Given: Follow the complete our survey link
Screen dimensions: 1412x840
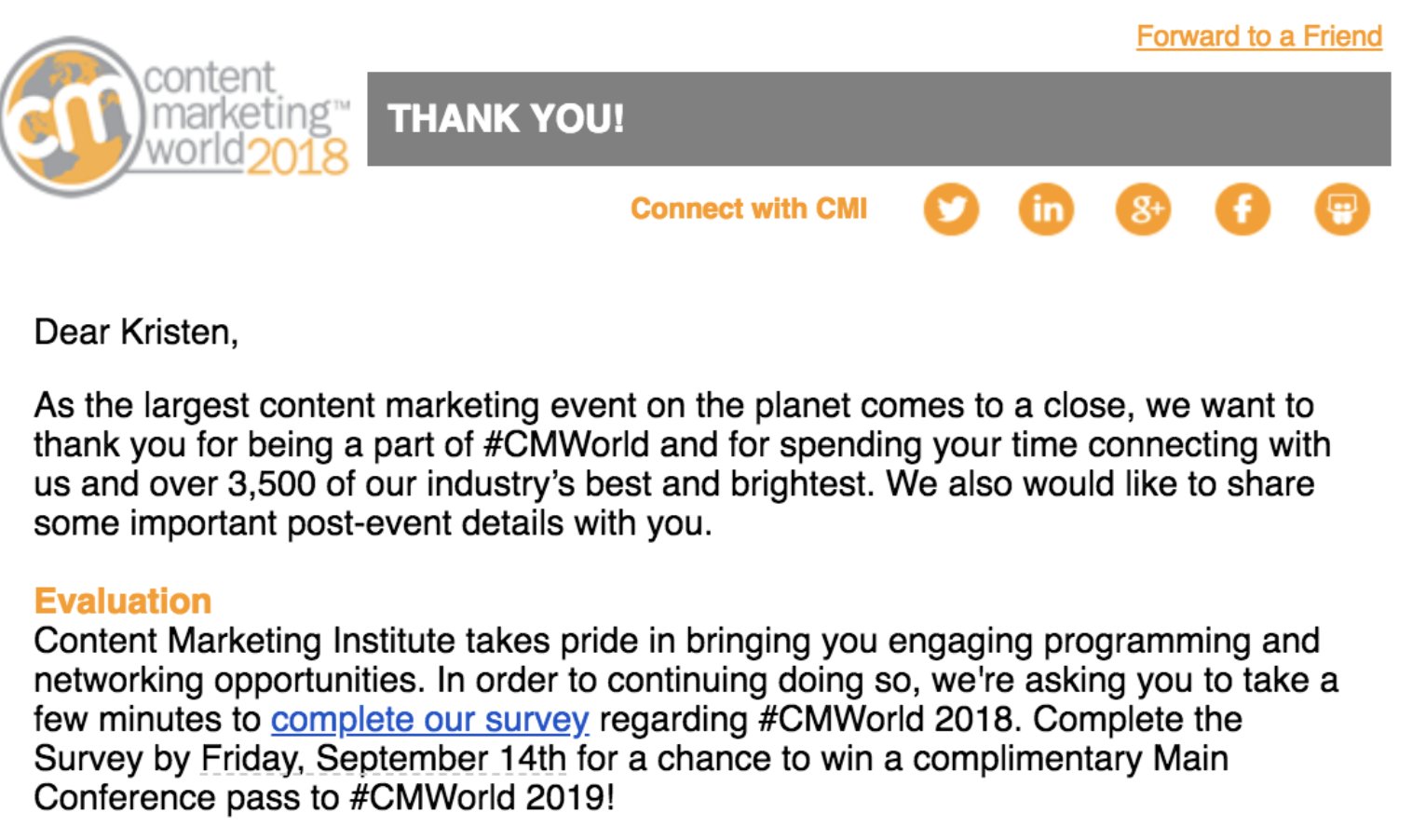Looking at the screenshot, I should point(429,719).
